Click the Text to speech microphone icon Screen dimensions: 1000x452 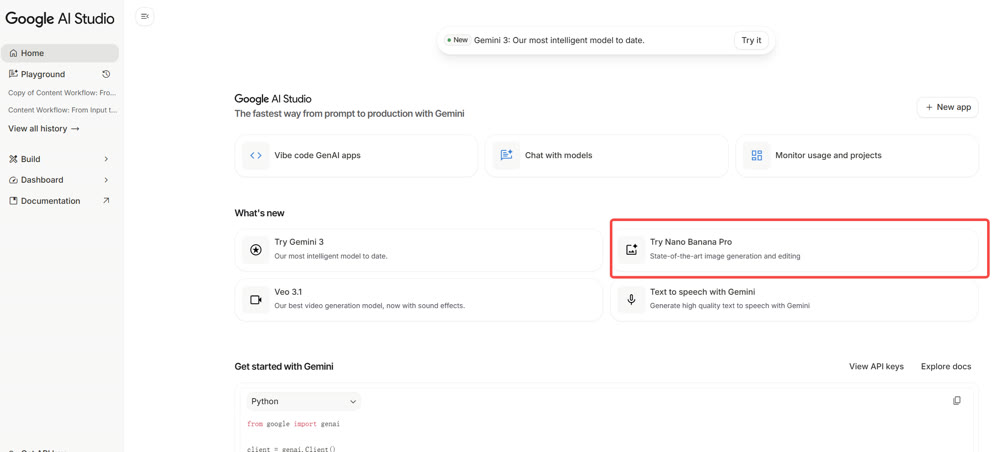click(x=631, y=300)
